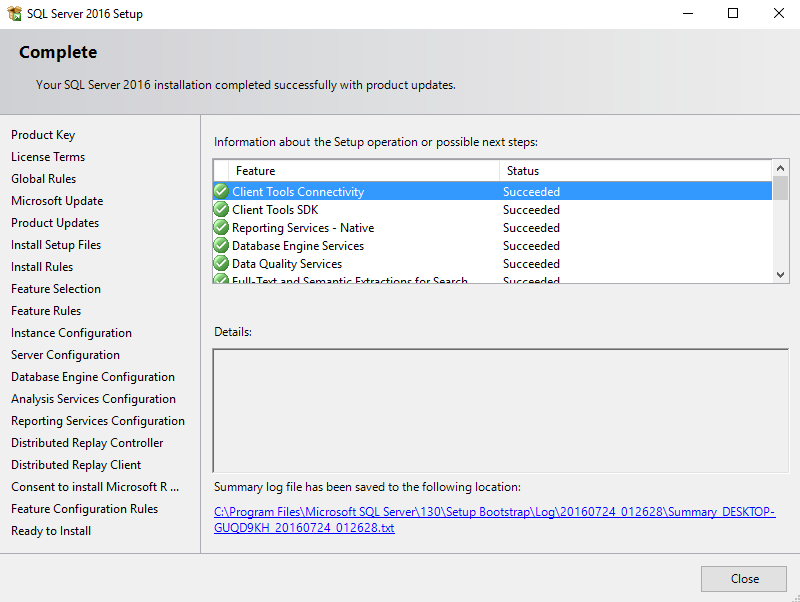Sort by the Feature column header

tap(360, 171)
